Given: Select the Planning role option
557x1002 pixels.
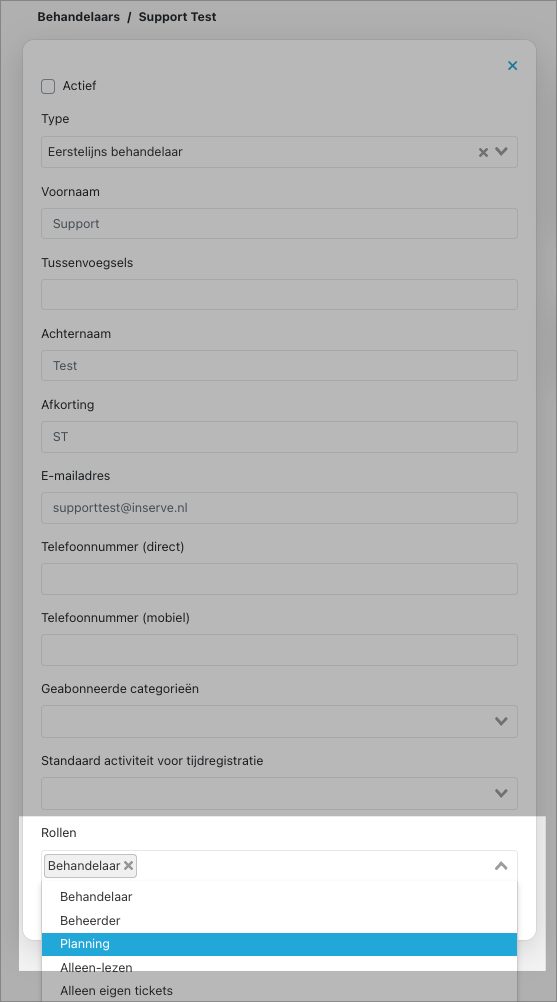Looking at the screenshot, I should click(279, 944).
